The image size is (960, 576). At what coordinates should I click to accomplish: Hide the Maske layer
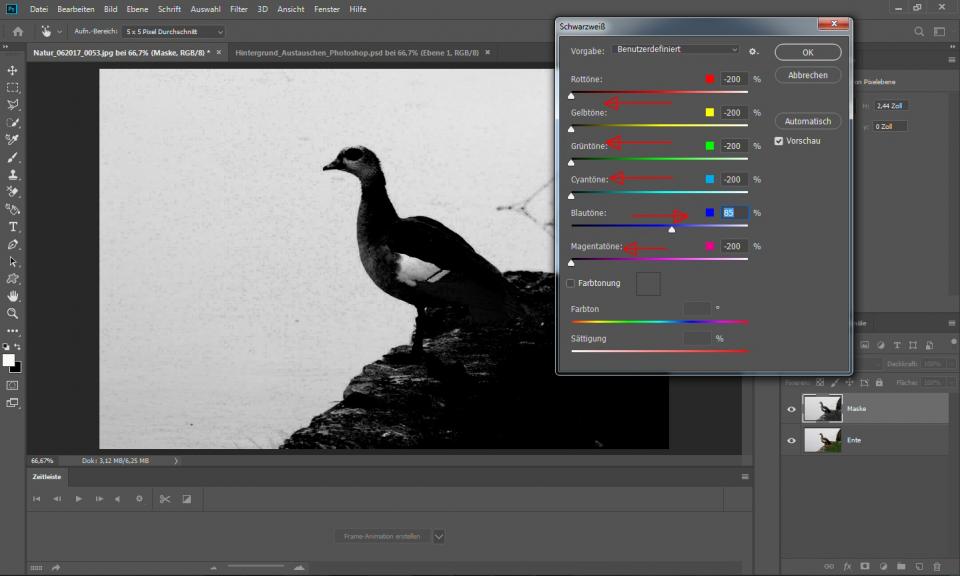pos(791,408)
